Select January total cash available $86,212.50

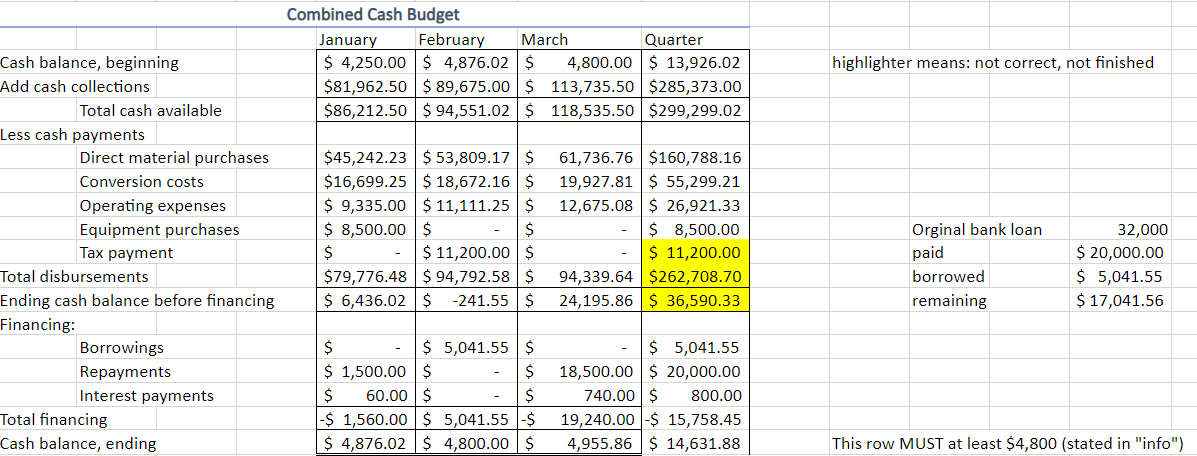(367, 110)
